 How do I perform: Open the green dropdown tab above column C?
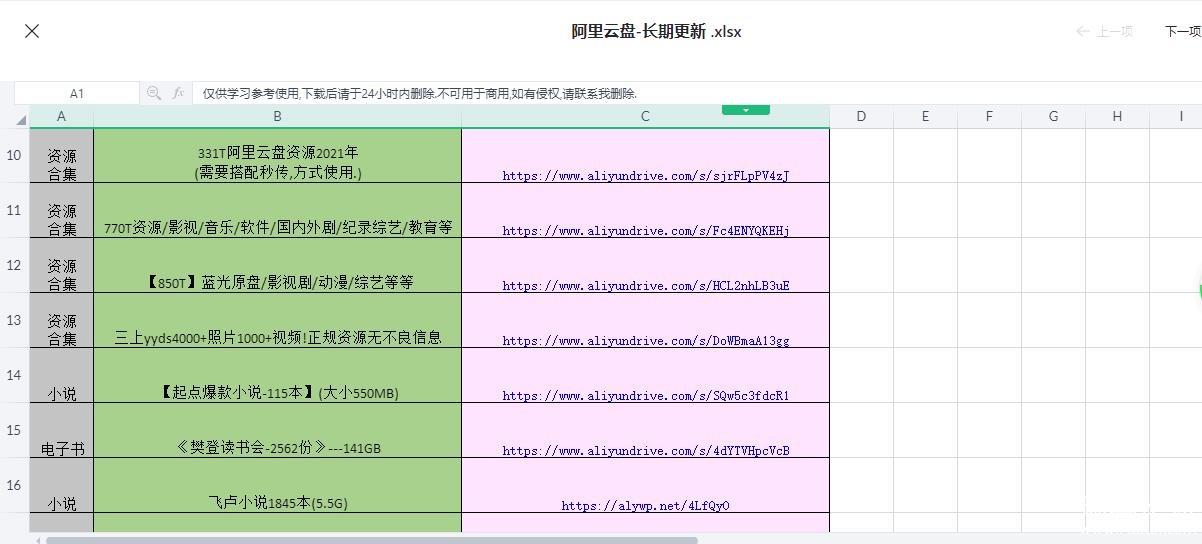[x=746, y=109]
